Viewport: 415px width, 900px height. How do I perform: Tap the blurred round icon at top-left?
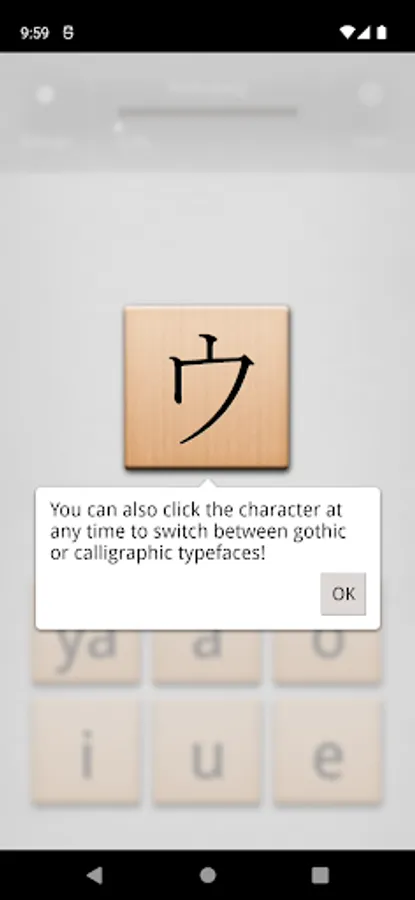pyautogui.click(x=45, y=95)
